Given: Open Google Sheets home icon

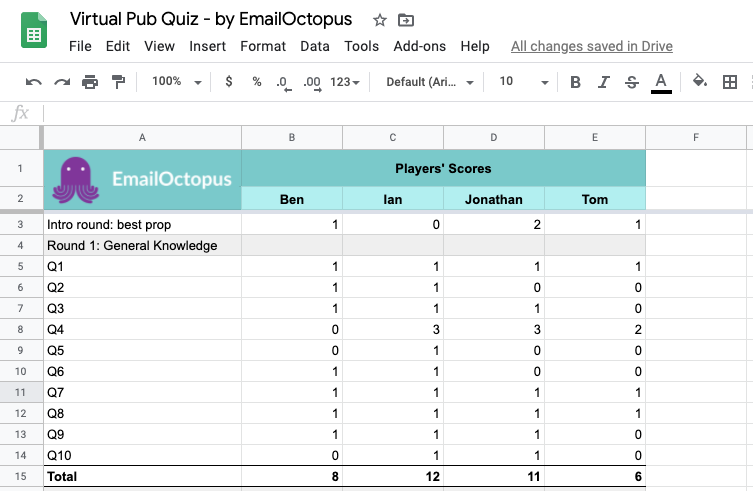Looking at the screenshot, I should (34, 33).
